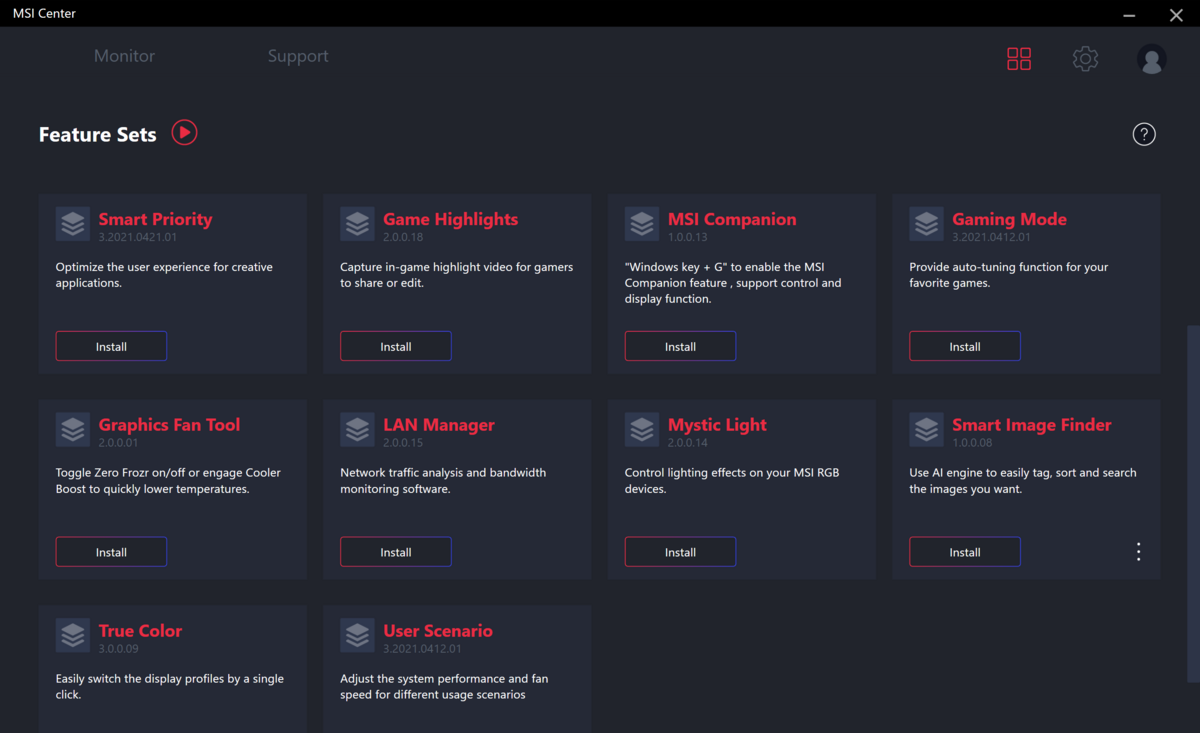
Task: Click the Feature Sets heading
Action: pos(98,134)
